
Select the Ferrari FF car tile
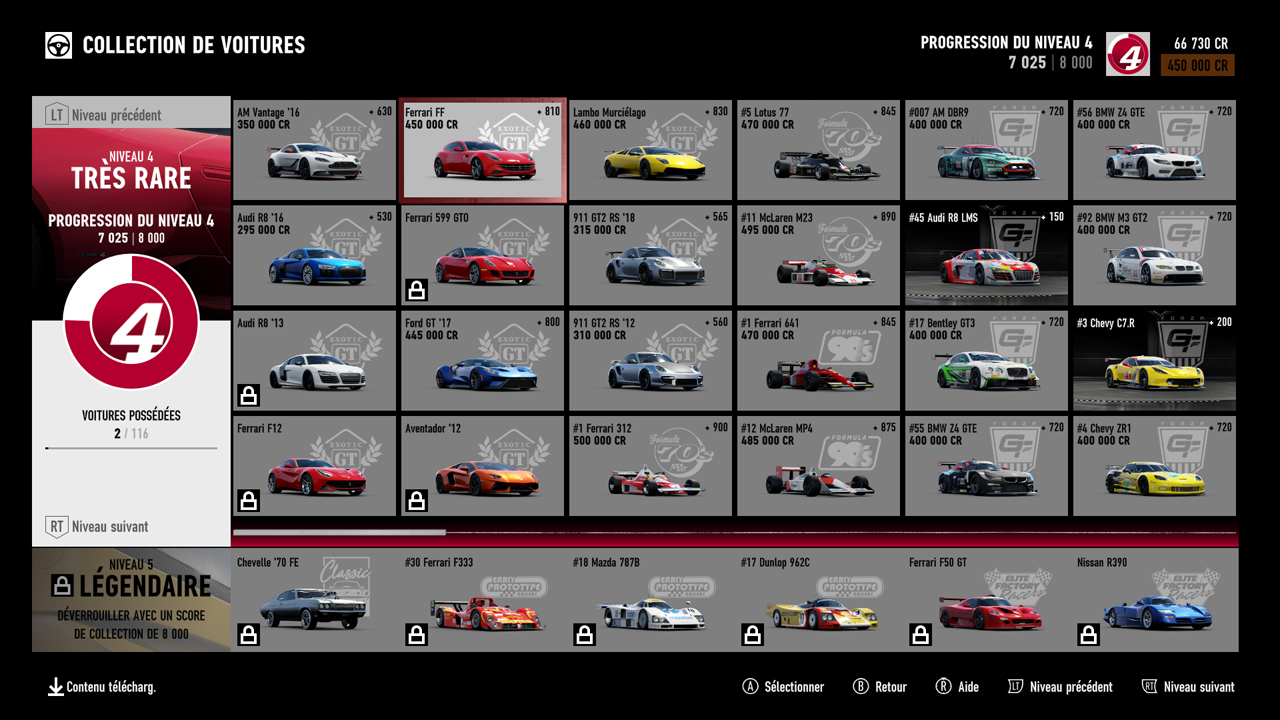(x=483, y=151)
